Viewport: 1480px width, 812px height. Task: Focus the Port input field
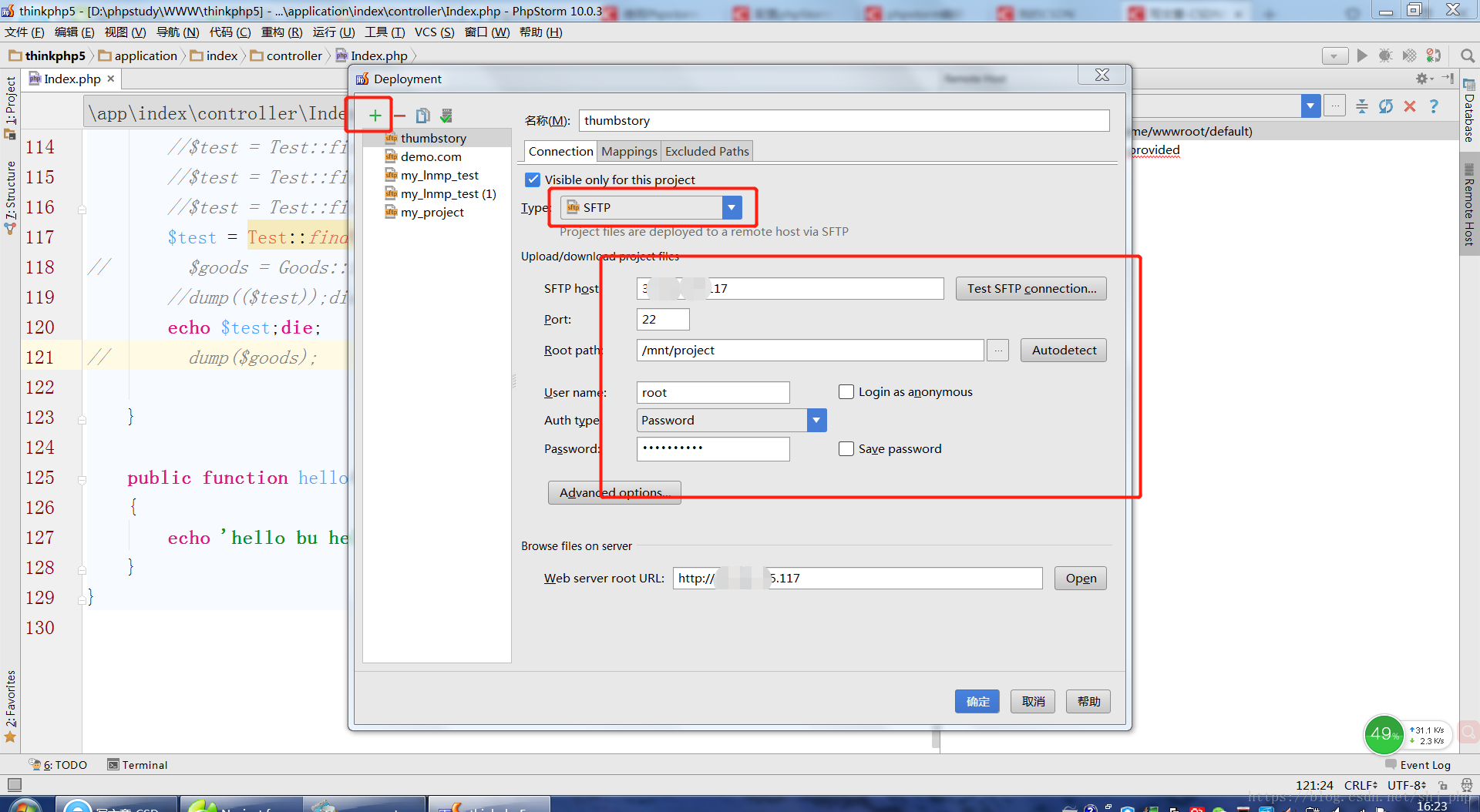tap(663, 320)
